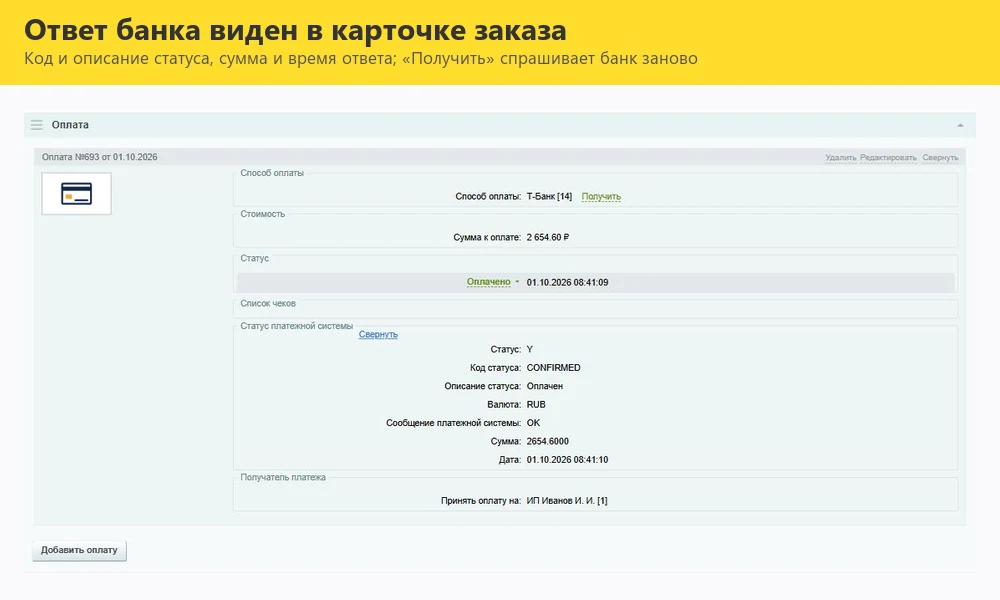This screenshot has width=1000, height=600.
Task: Click the Добавить оплату button
Action: [x=79, y=550]
